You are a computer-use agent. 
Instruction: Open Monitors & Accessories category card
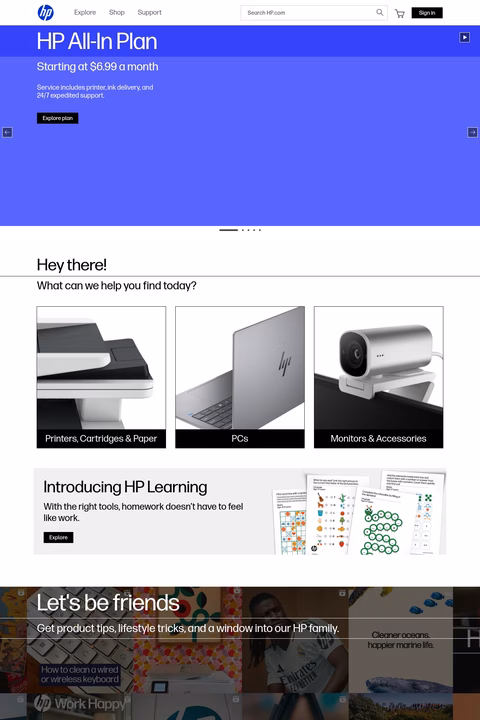click(x=378, y=377)
